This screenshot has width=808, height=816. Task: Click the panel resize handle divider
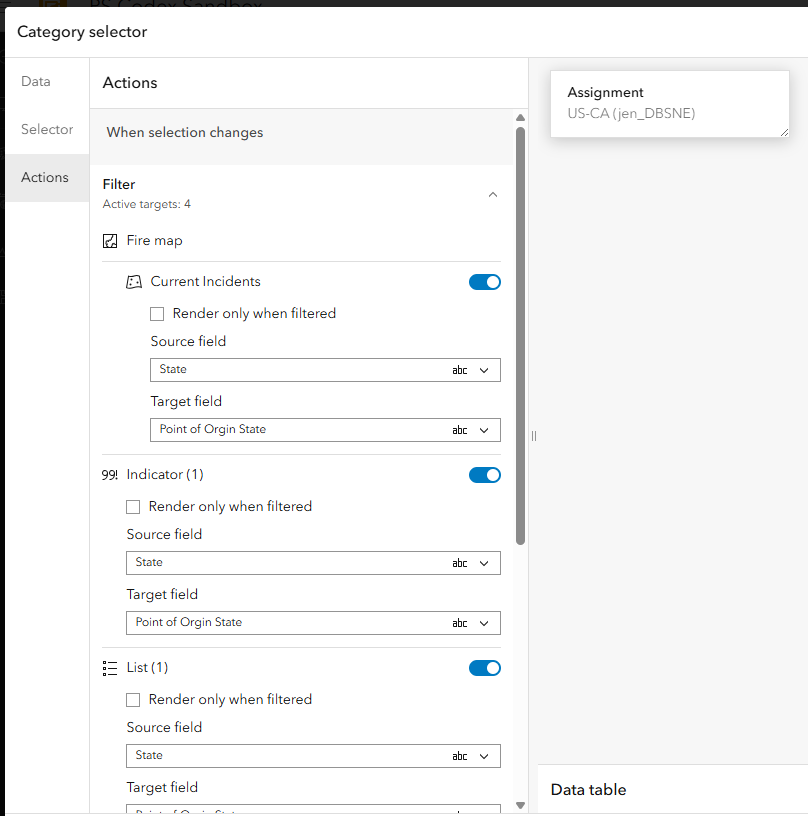pyautogui.click(x=534, y=436)
